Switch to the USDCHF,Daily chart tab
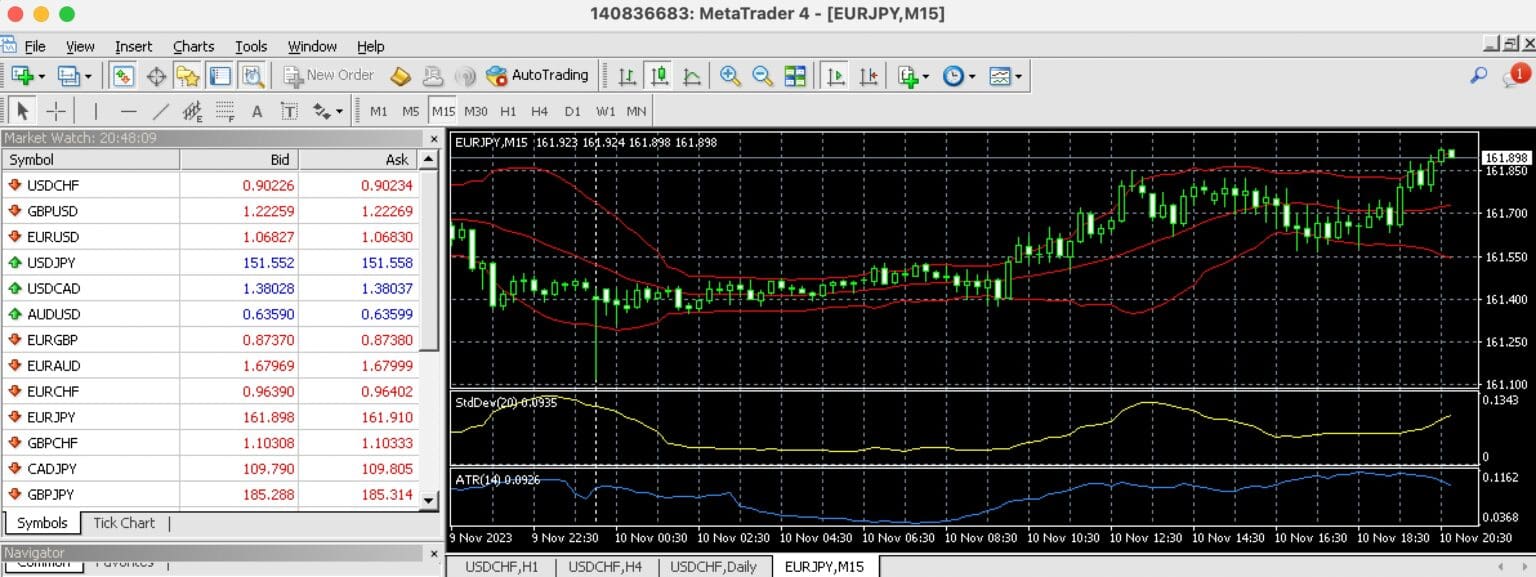Image resolution: width=1536 pixels, height=577 pixels. pyautogui.click(x=713, y=566)
